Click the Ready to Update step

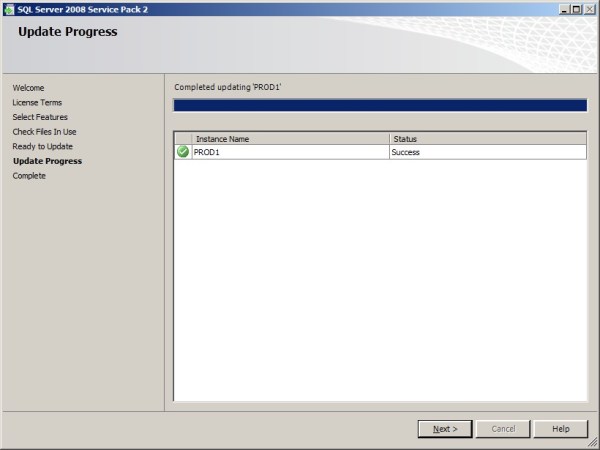tap(42, 146)
